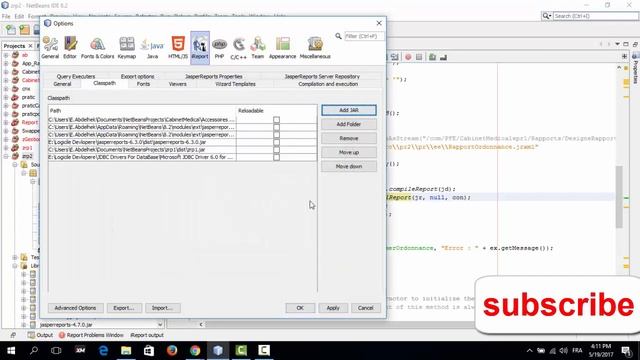Open the General options category
Screen dimensions: 640x360
50,48
